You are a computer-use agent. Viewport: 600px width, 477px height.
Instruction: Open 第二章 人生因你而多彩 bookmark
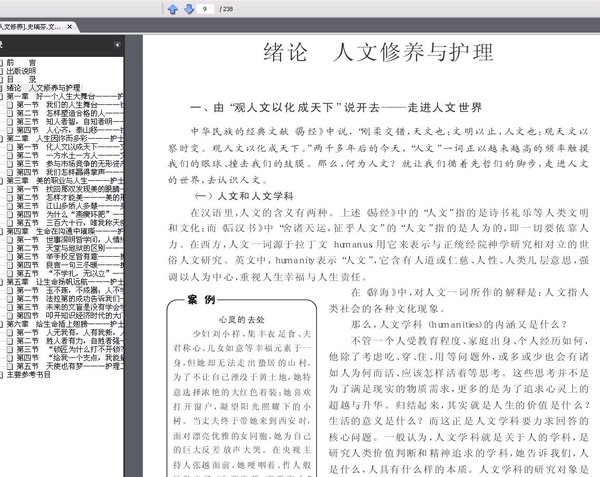[x=65, y=138]
